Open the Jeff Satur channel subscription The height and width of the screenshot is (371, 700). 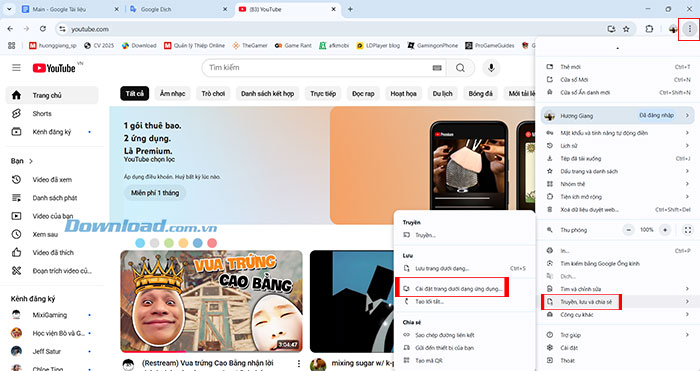point(52,351)
